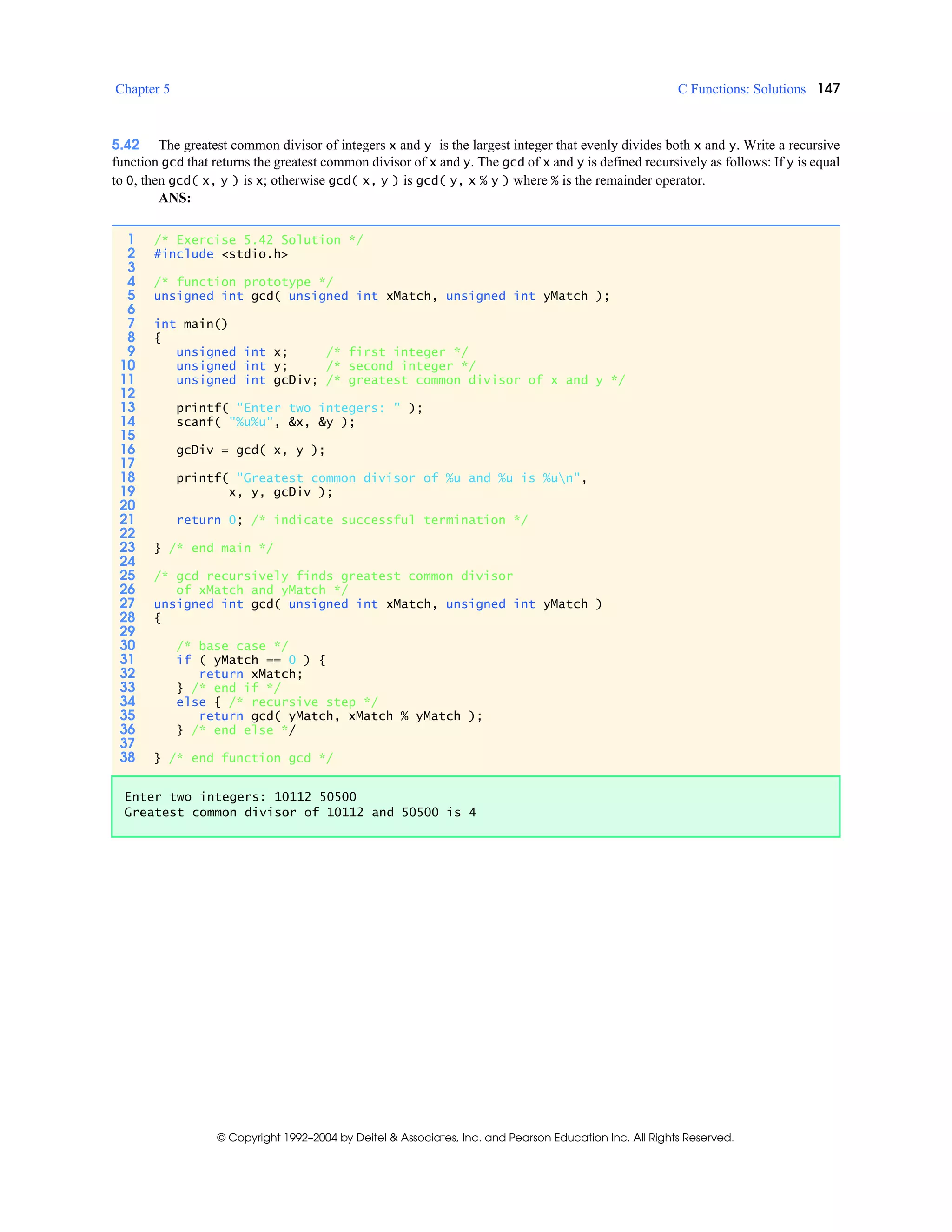
Task: Click the 'int main()' line
Action: coord(191,324)
